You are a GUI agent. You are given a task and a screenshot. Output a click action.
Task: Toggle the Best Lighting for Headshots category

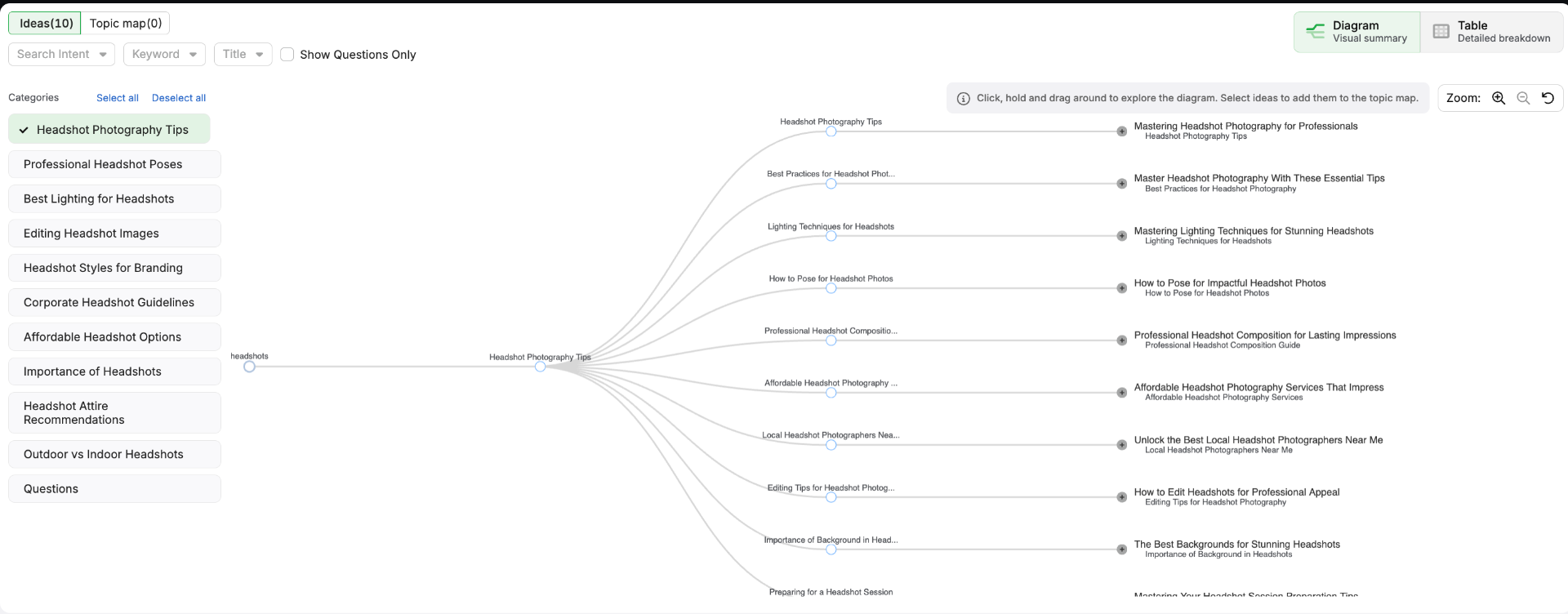tap(114, 198)
